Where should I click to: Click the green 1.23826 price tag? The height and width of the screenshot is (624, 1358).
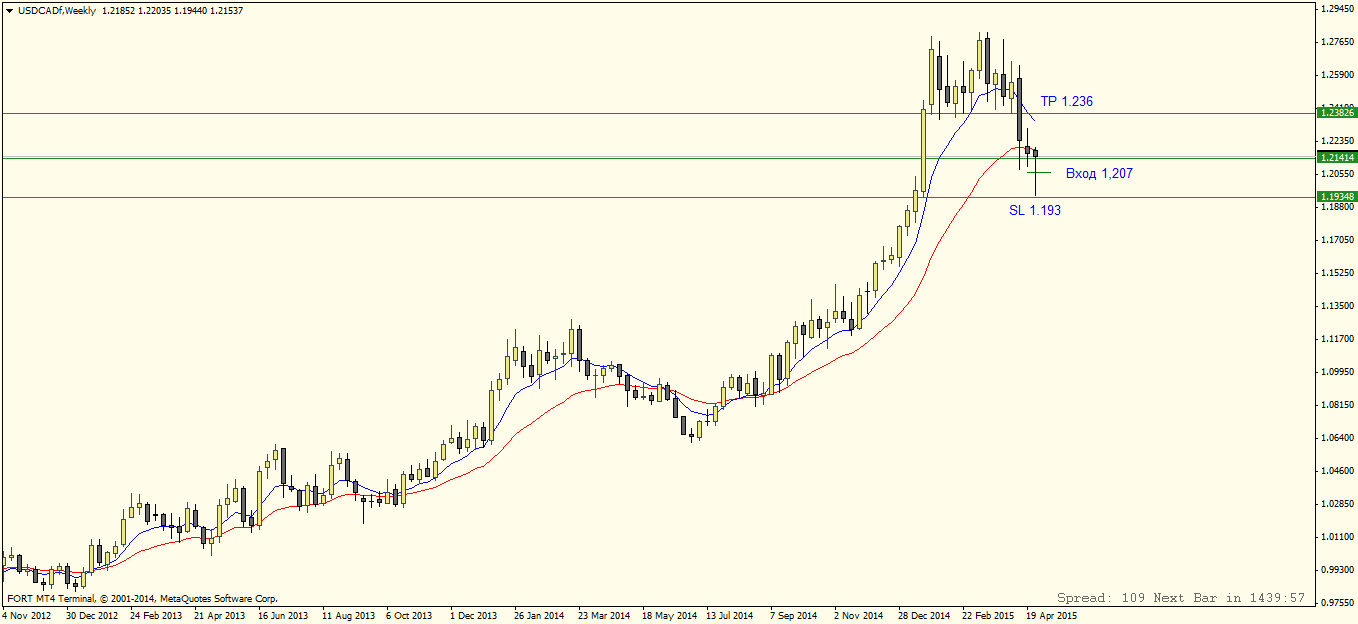point(1337,114)
